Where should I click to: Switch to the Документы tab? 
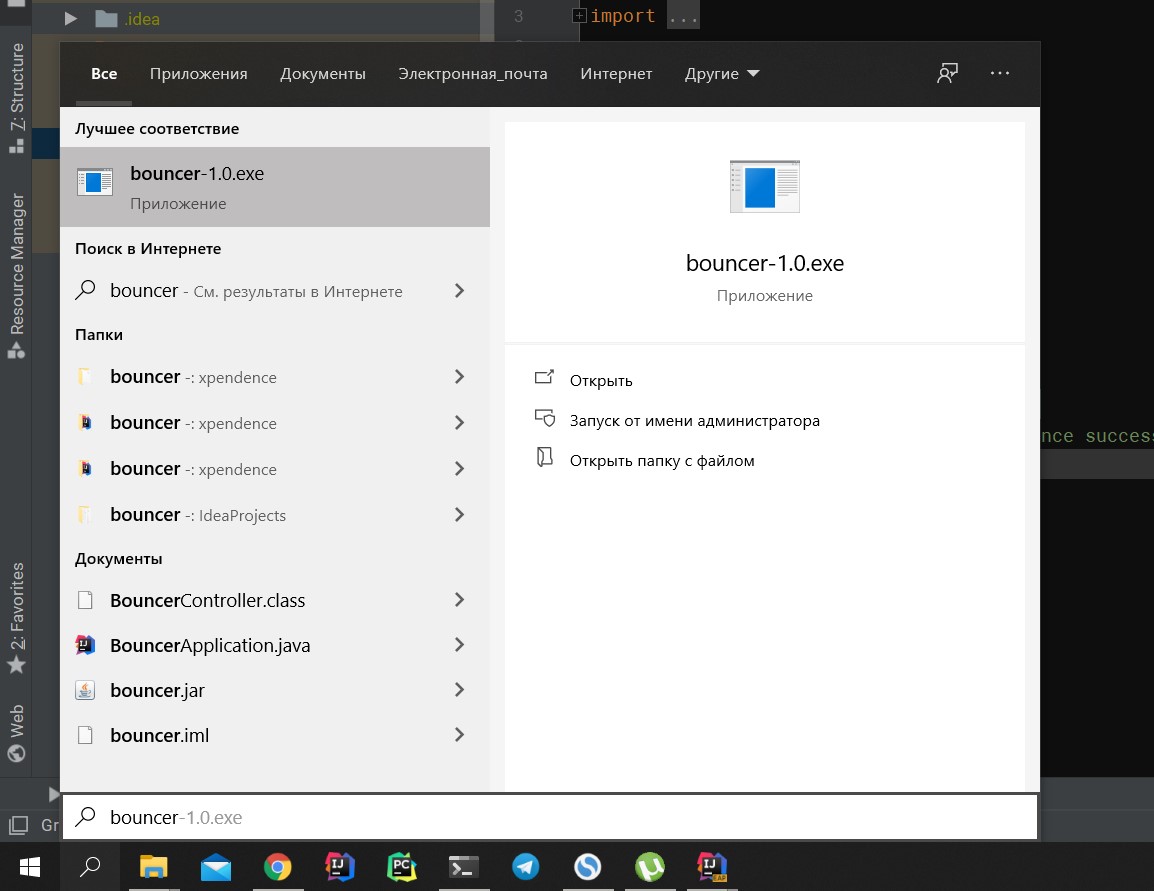[322, 74]
